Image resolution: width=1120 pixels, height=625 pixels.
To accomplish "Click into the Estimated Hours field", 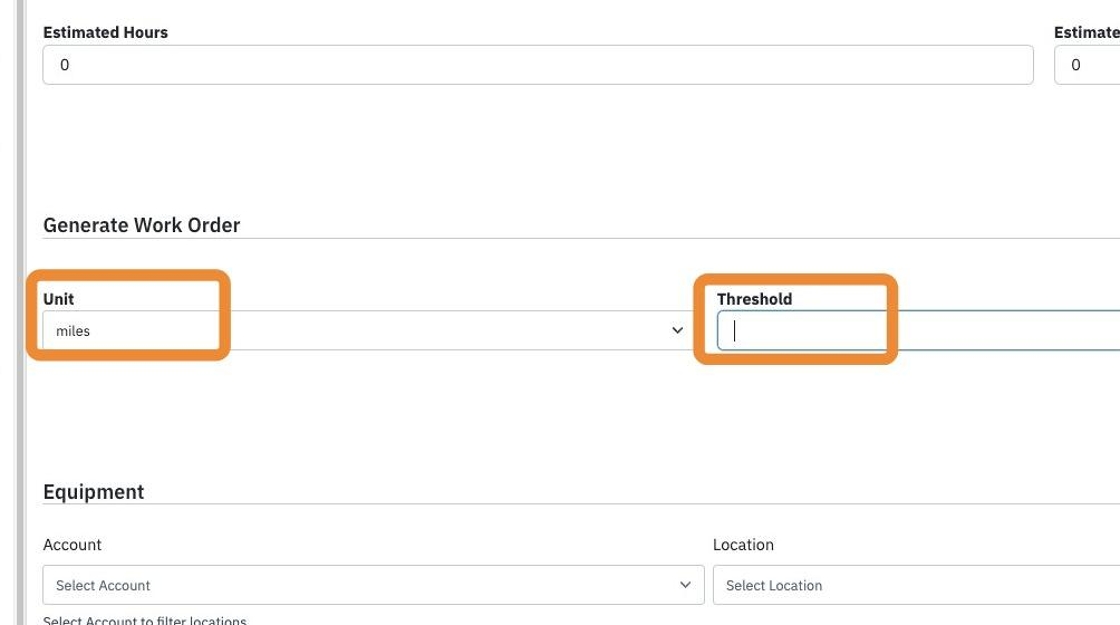I will tap(538, 65).
